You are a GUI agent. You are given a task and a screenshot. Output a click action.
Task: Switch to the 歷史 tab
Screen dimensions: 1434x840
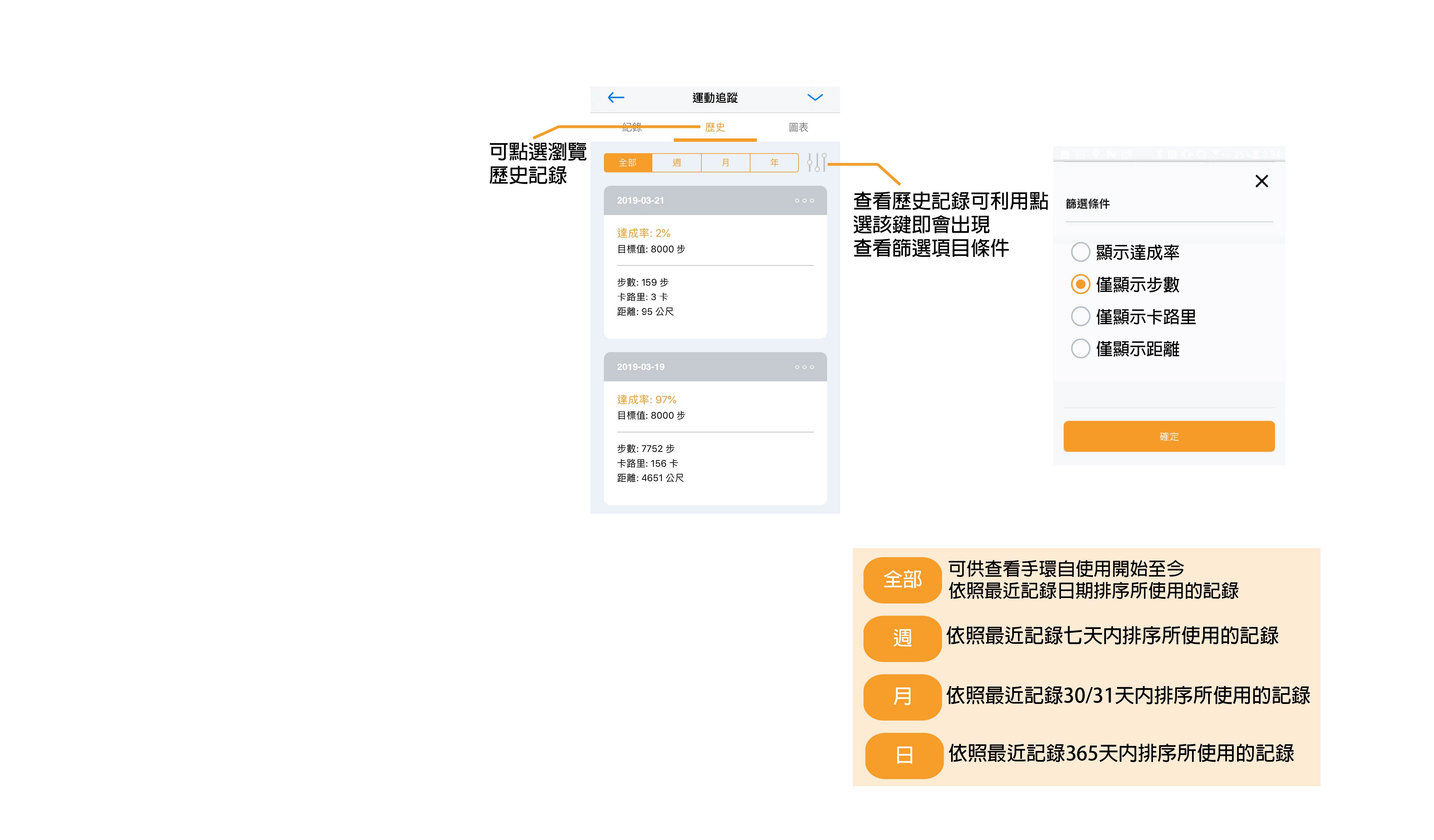pos(715,127)
